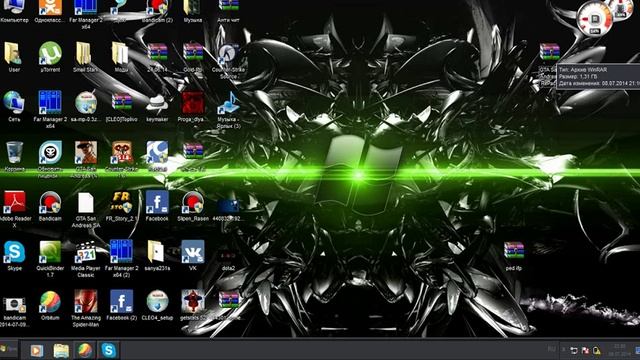Select the dota2 desktop icon
The image size is (640, 360).
[x=228, y=256]
